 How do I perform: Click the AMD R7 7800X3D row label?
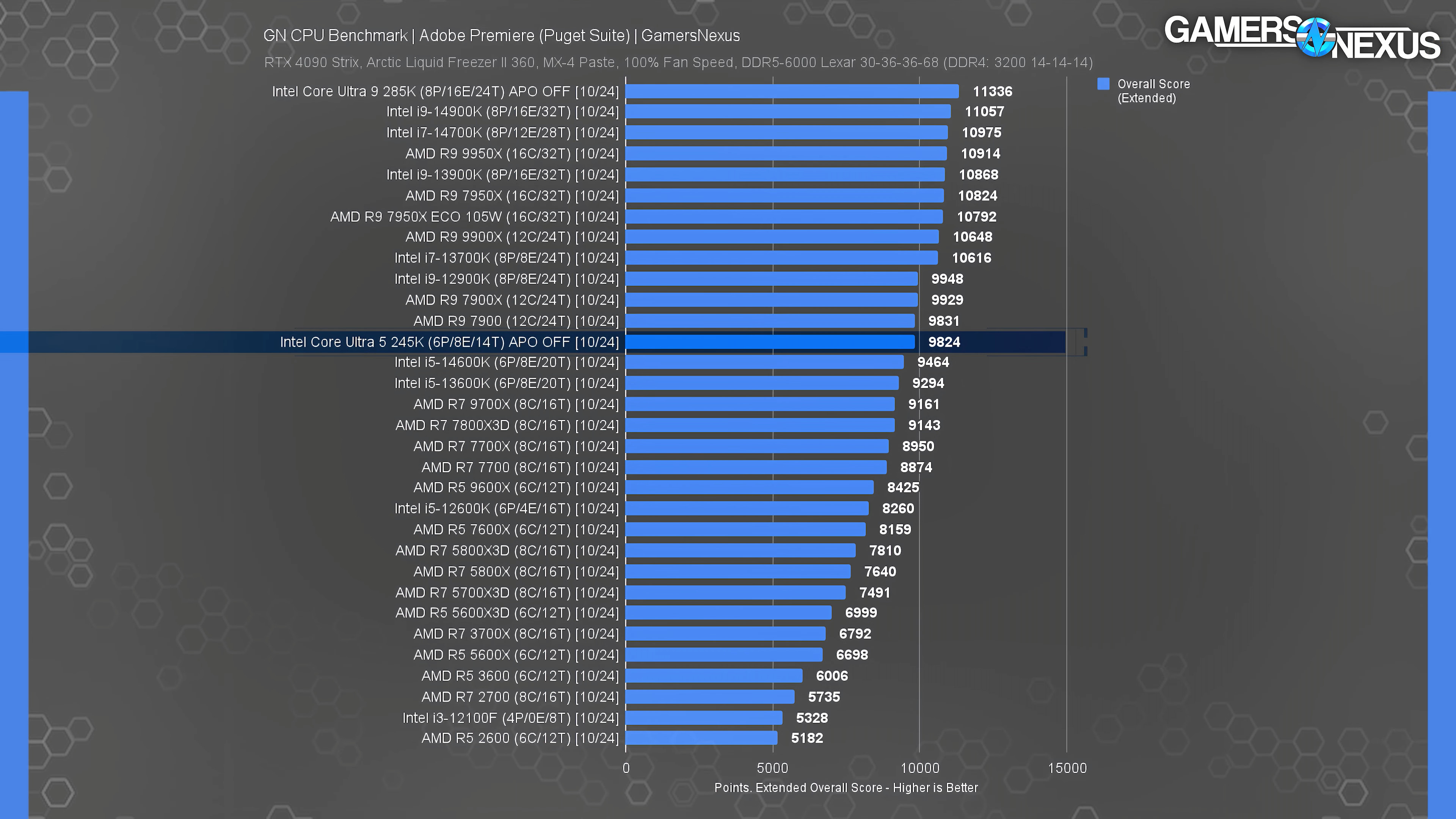tap(507, 425)
